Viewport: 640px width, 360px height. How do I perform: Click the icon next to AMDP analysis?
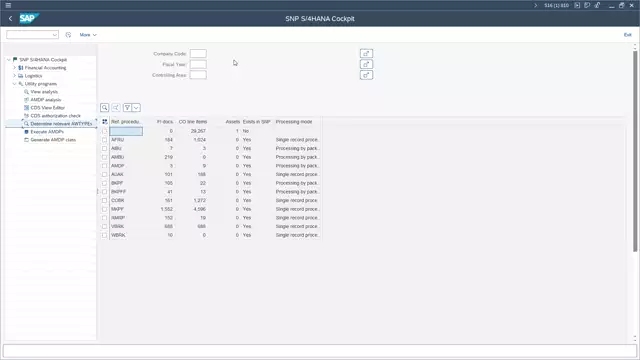click(27, 100)
